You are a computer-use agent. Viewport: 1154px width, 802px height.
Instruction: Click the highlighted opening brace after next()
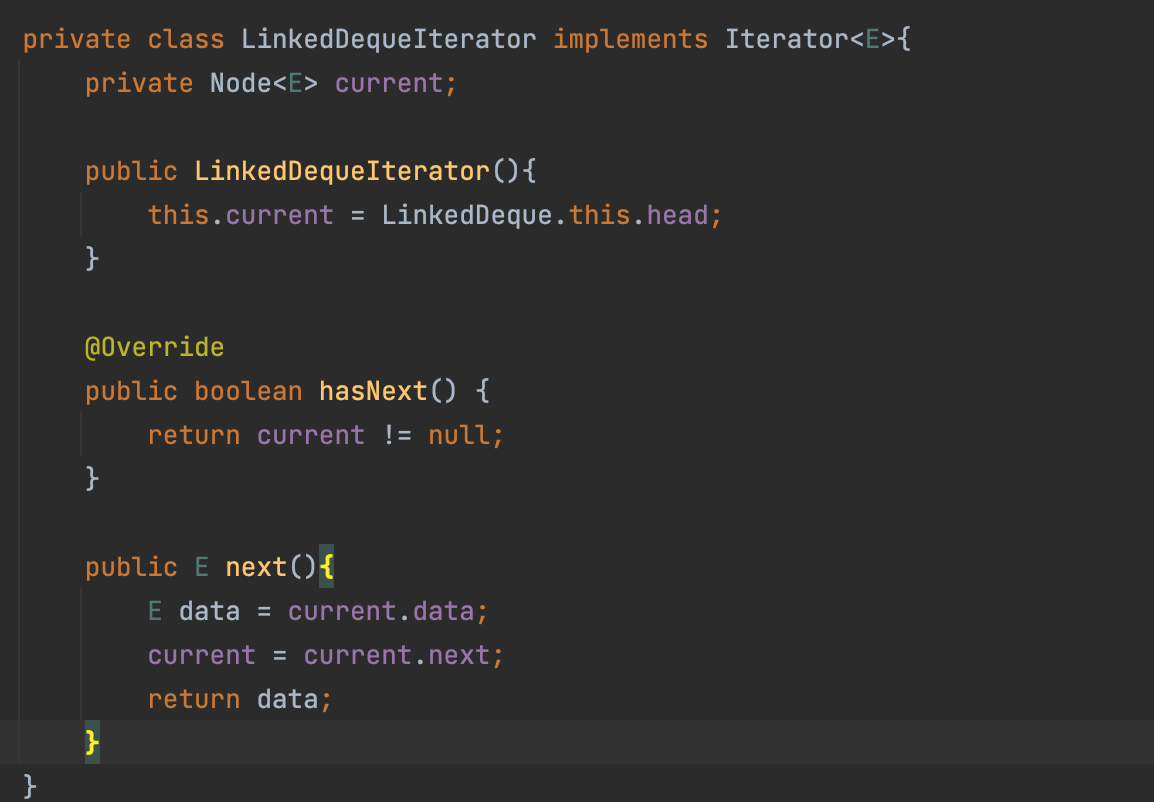(x=327, y=567)
